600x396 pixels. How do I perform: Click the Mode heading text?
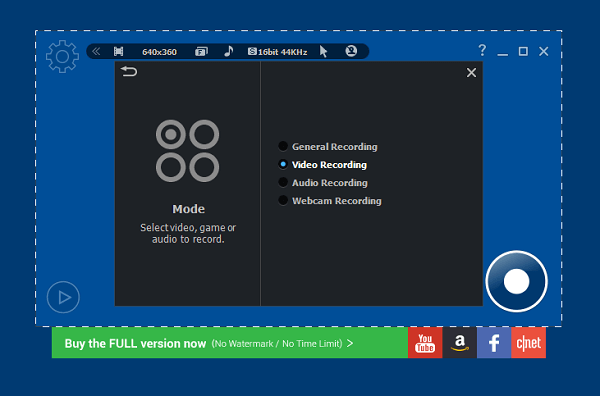point(189,209)
